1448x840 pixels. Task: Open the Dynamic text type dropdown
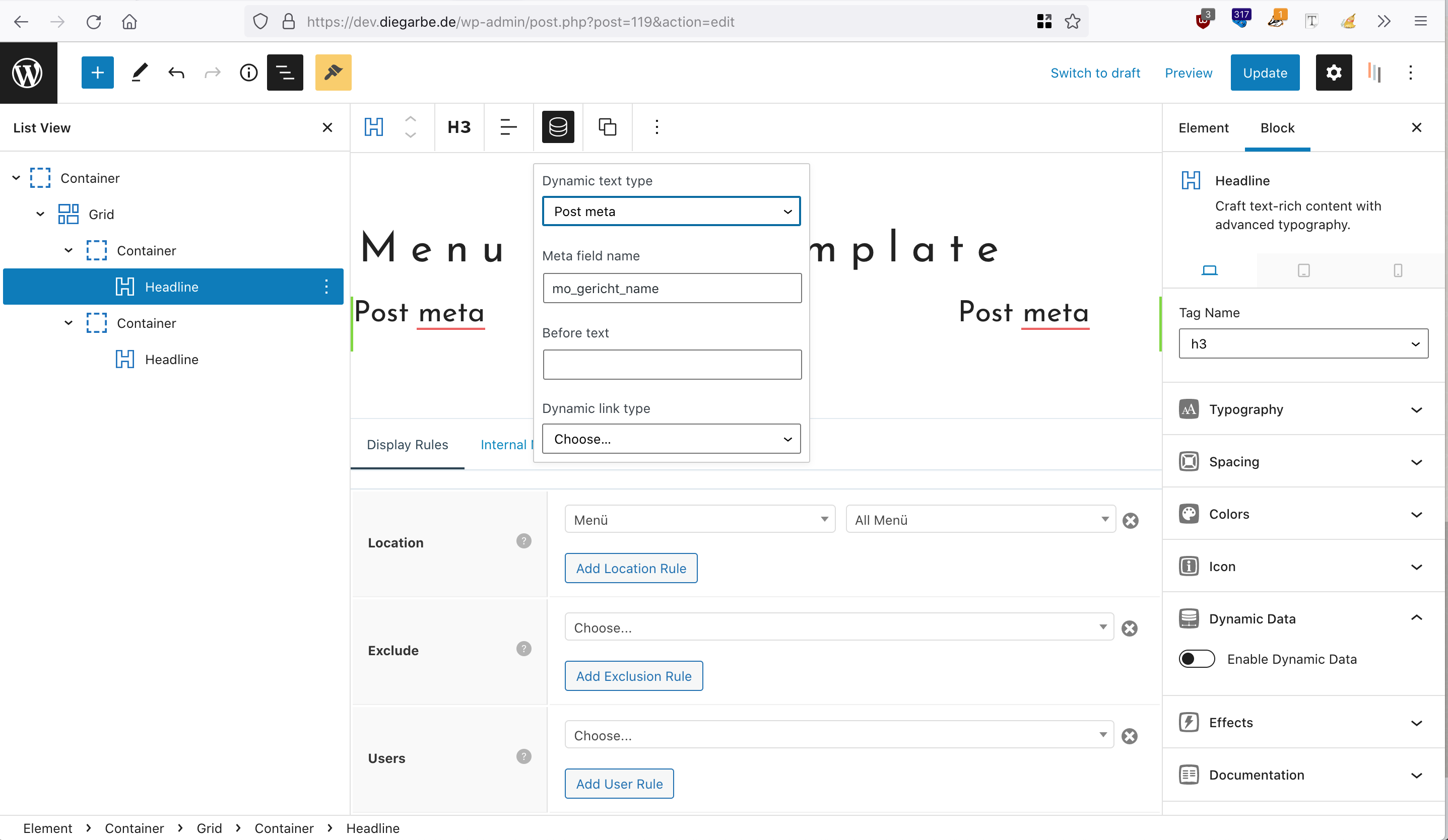coord(671,212)
